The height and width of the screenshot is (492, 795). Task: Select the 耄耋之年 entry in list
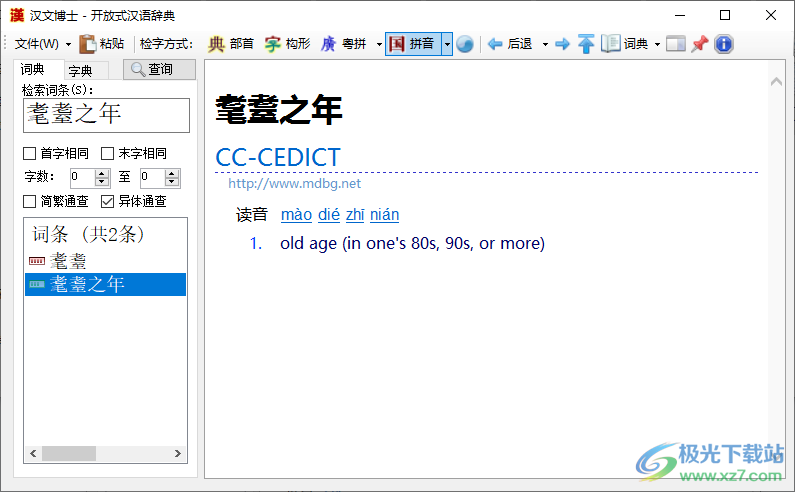click(x=105, y=284)
